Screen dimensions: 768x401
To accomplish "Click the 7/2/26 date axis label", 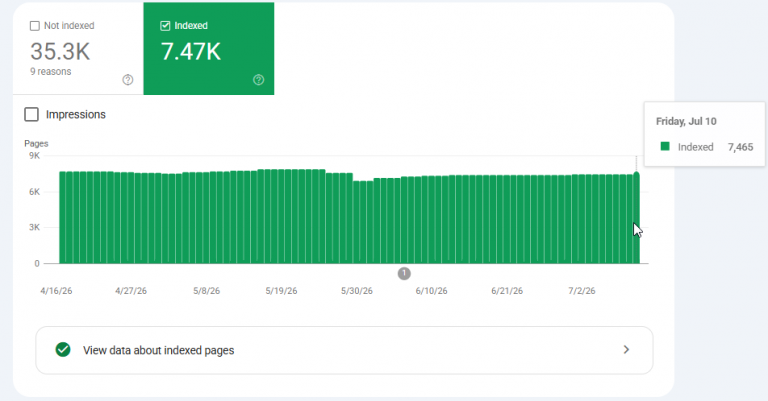I will 582,291.
